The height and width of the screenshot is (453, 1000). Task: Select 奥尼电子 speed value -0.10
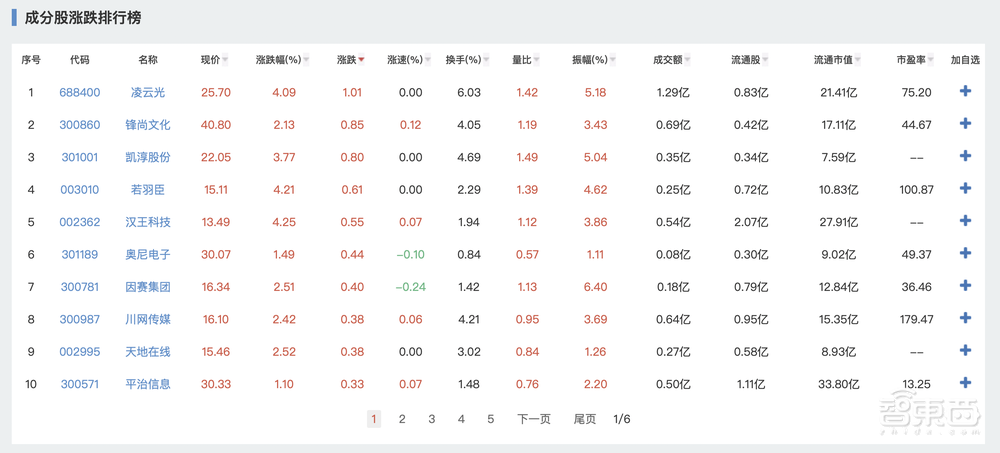click(x=410, y=254)
